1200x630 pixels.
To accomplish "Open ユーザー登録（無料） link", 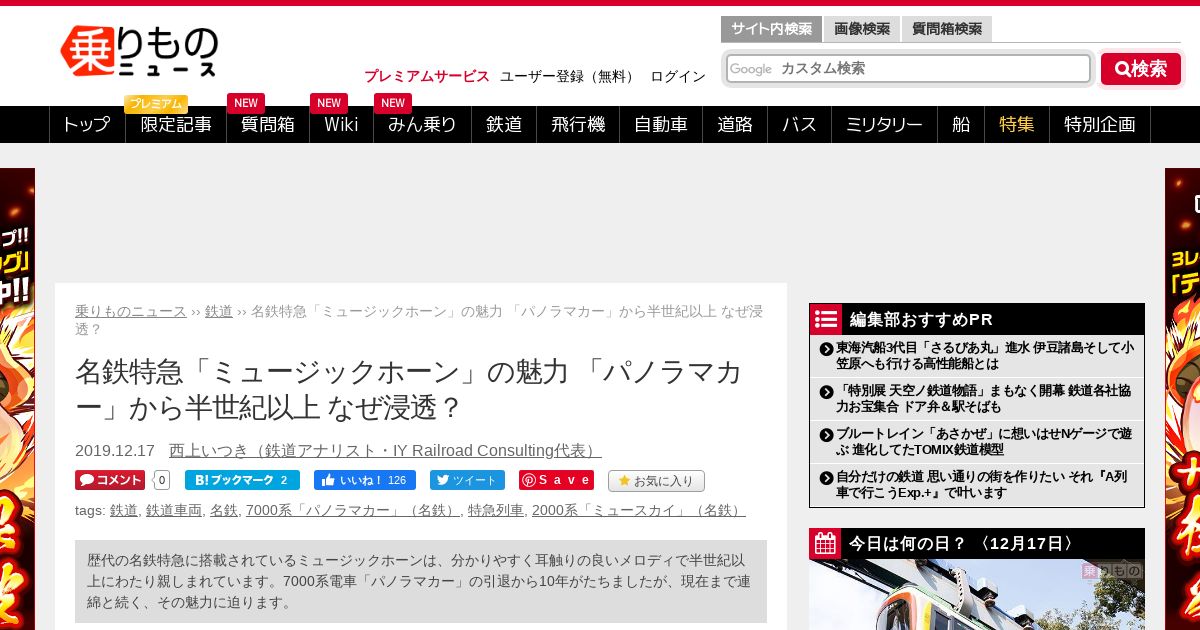I will pyautogui.click(x=568, y=76).
